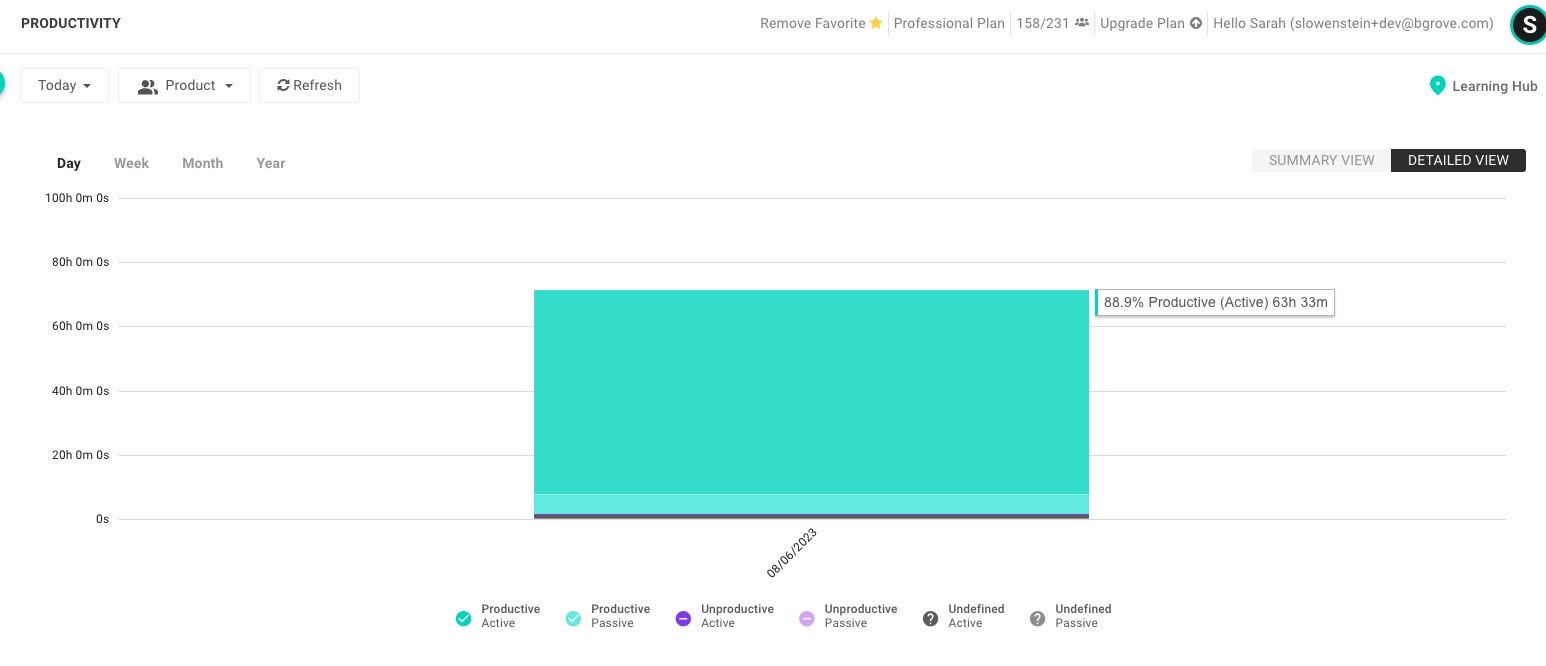Toggle Undefined Active legend series

coord(963,616)
